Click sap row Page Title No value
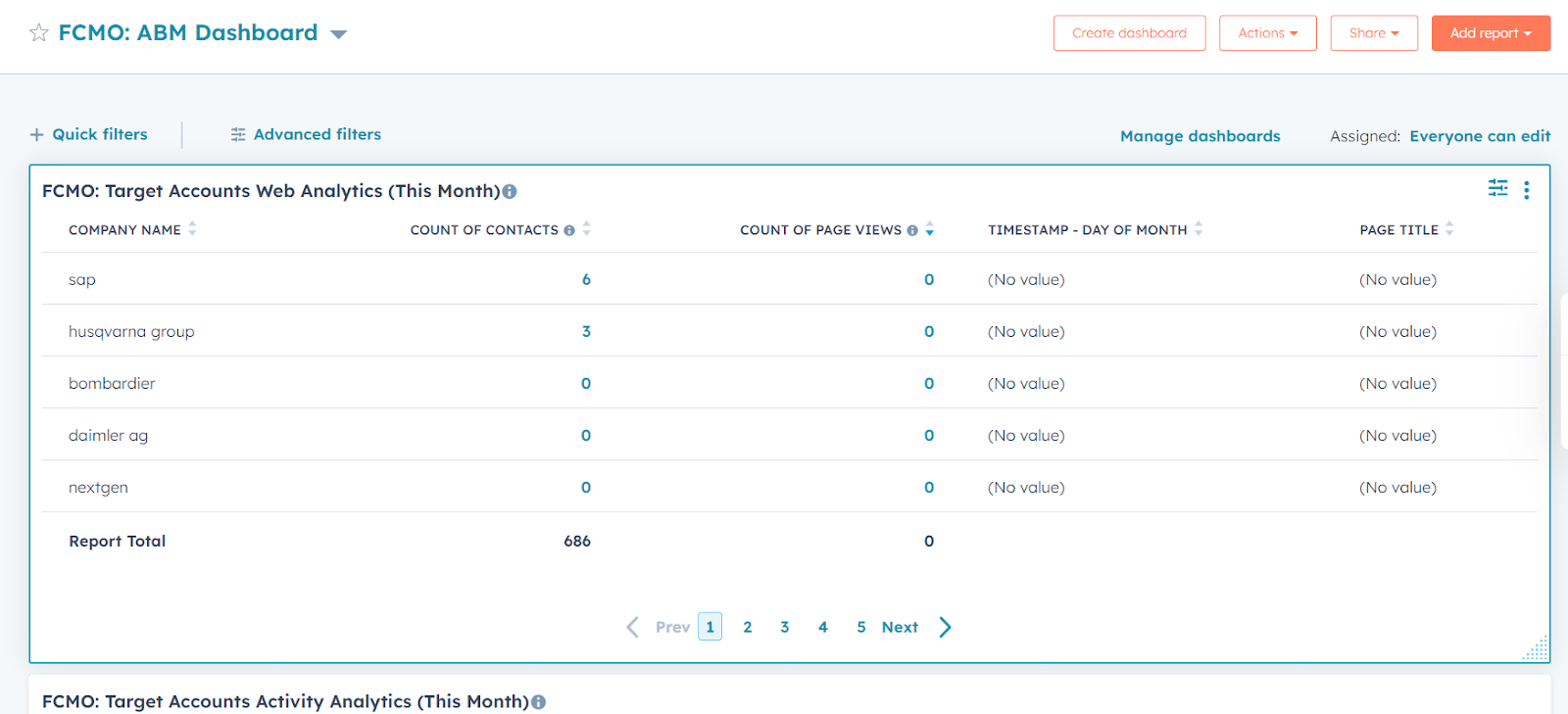The image size is (1568, 714). pyautogui.click(x=1397, y=279)
